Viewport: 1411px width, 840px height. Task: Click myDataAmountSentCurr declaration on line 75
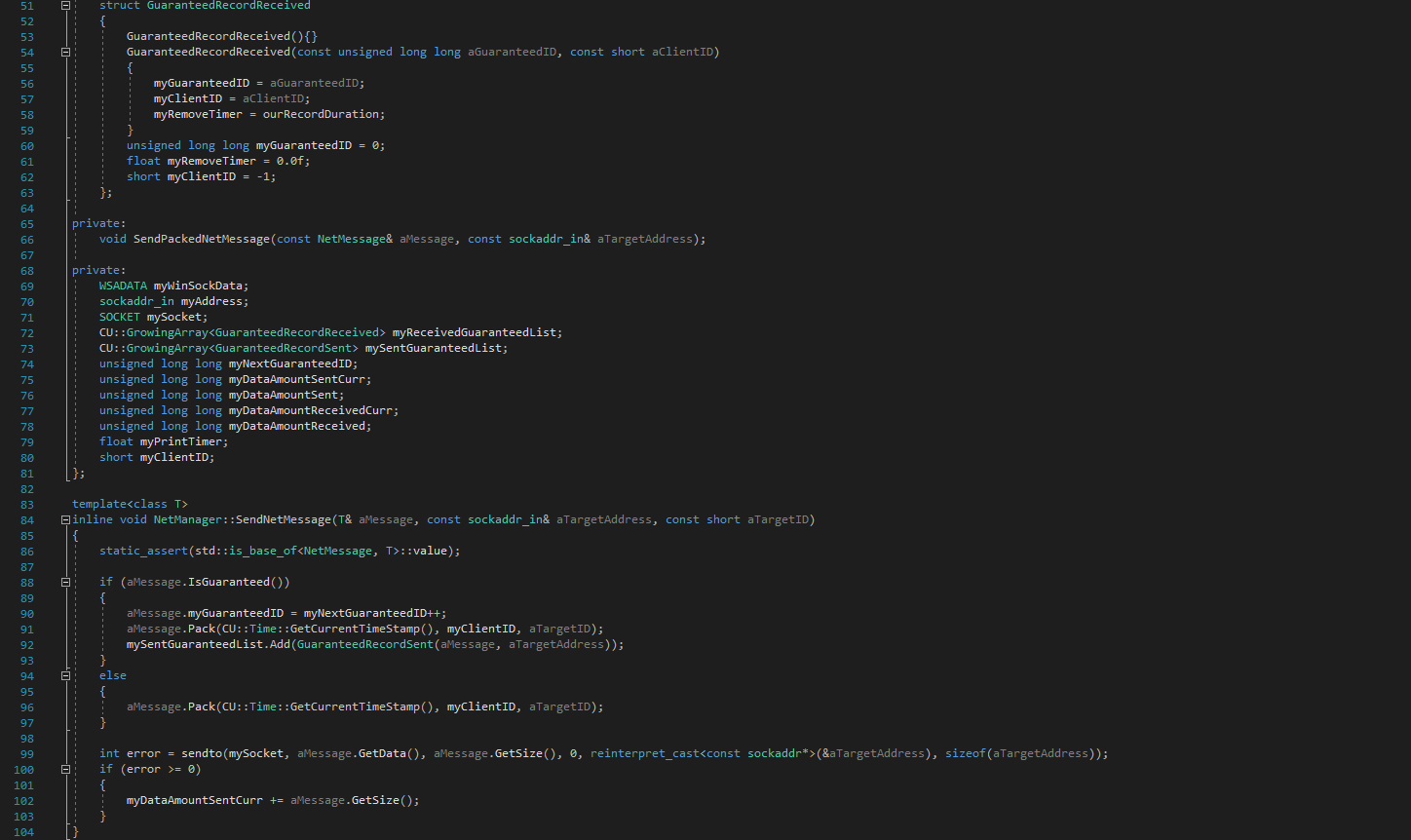click(x=297, y=379)
